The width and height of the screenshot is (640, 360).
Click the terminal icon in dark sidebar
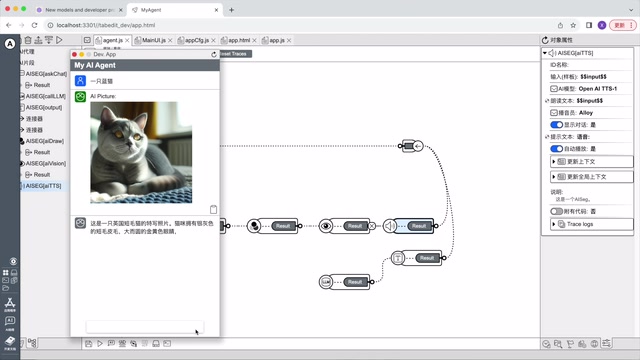click(6, 280)
